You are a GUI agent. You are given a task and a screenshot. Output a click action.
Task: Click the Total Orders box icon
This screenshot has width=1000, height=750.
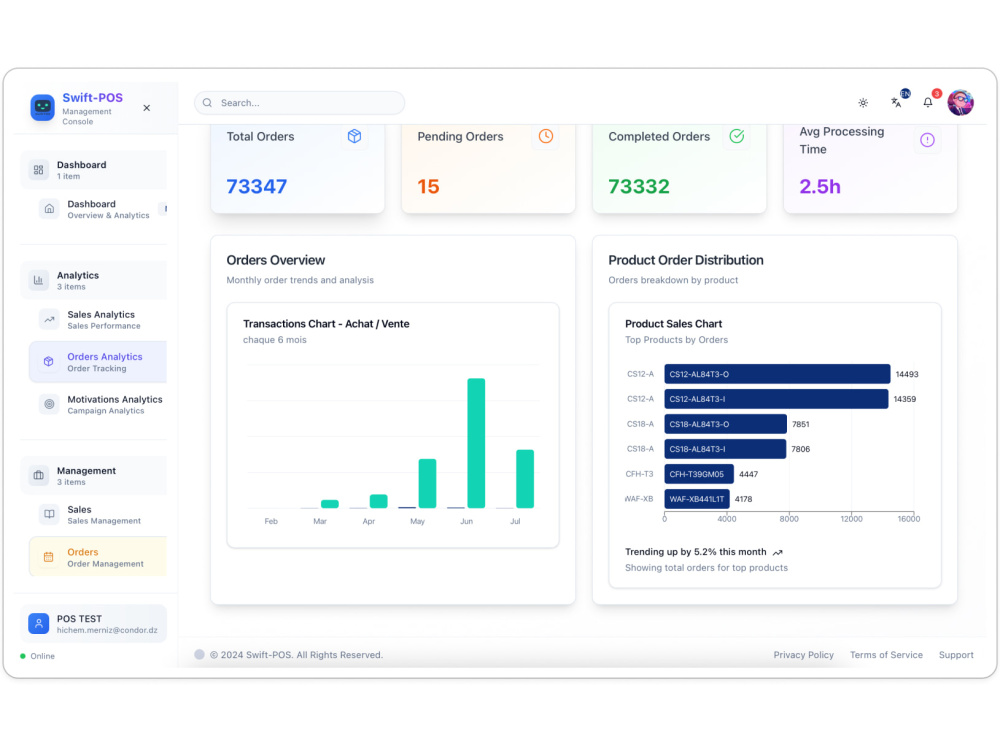(355, 136)
